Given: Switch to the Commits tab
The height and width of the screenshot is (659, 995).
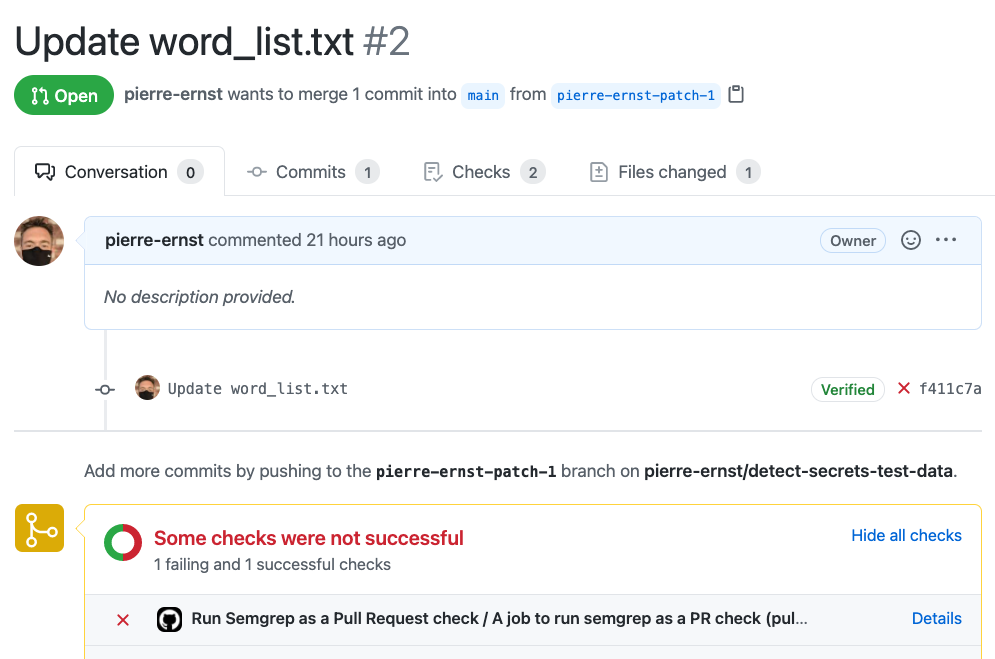Looking at the screenshot, I should [x=312, y=171].
